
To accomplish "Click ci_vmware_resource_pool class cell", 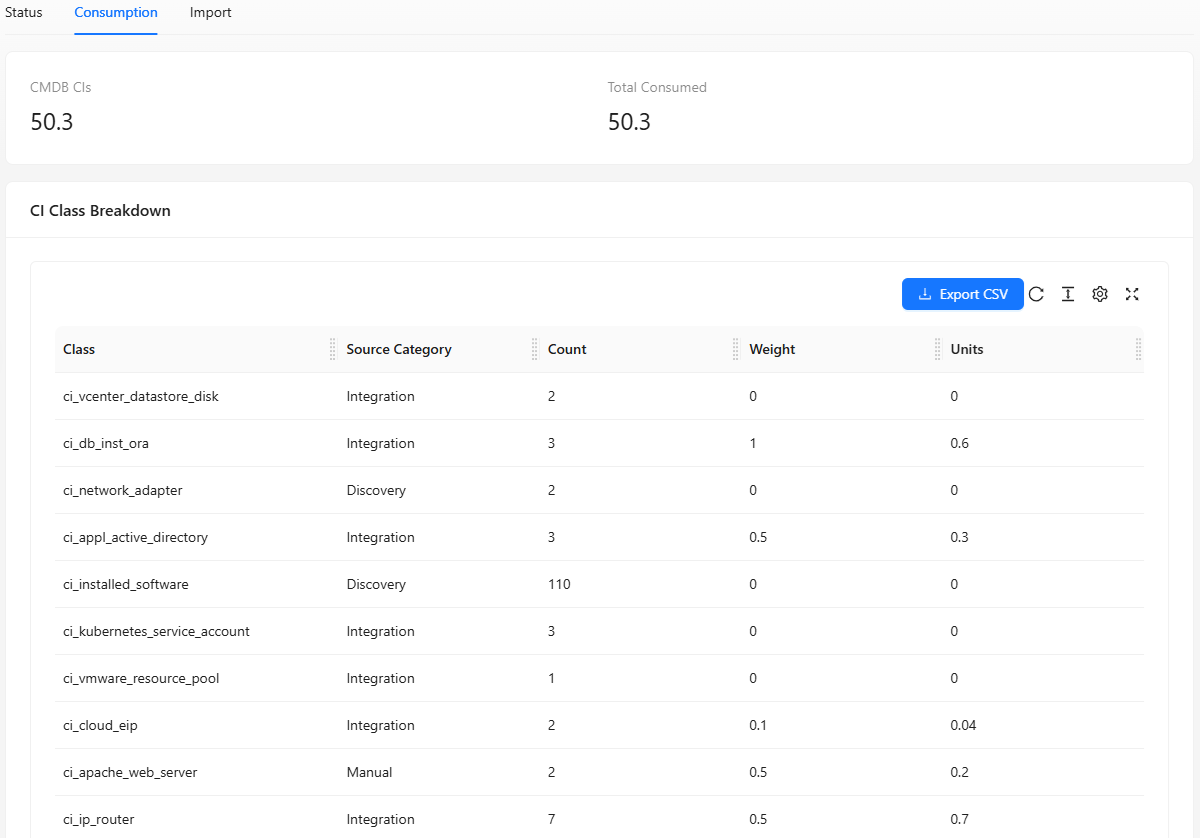I will point(141,678).
